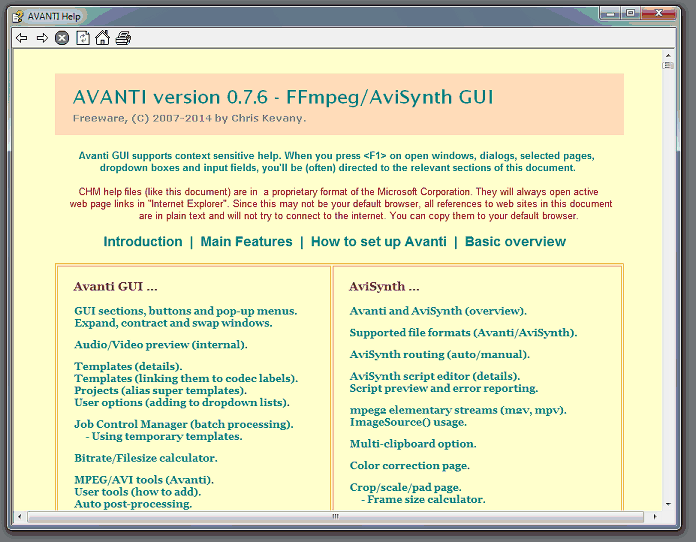Open Bitrate/Filesize calculator link
Viewport: 696px width, 542px height.
(146, 458)
